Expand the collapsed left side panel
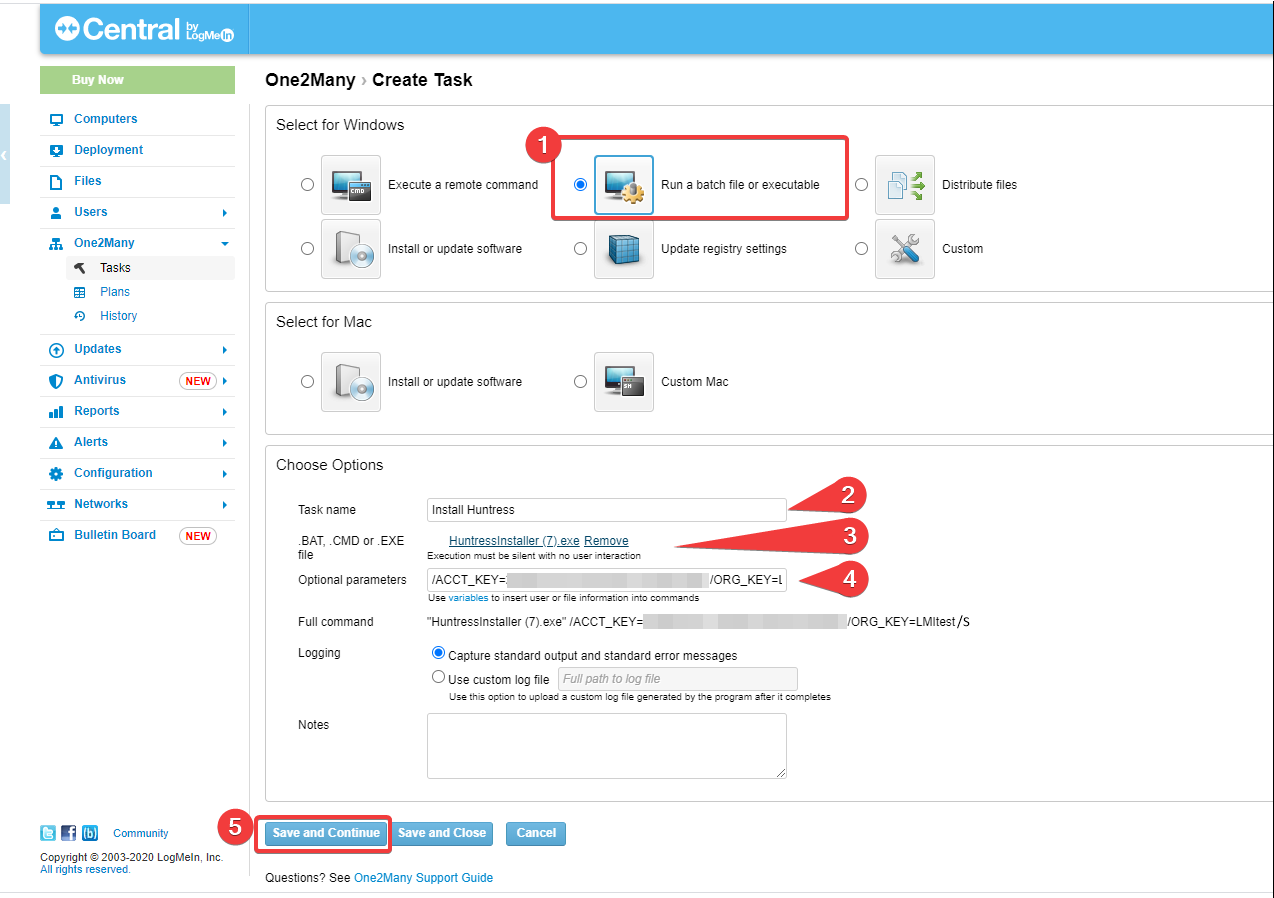Viewport: 1274px width, 898px height. pos(4,154)
